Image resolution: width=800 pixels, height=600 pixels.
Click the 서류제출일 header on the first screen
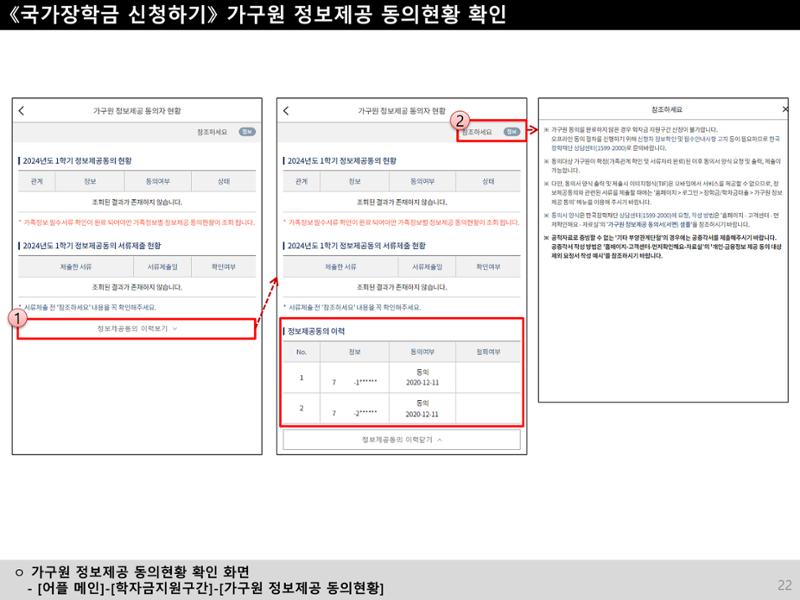coord(162,267)
